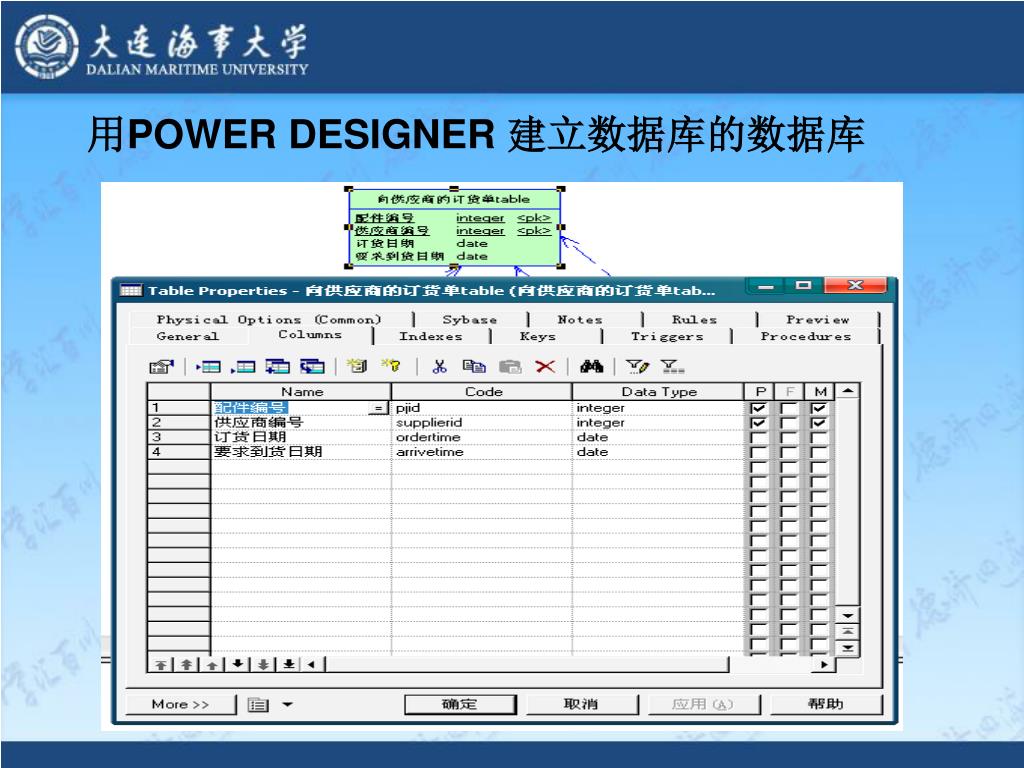Click the Create Key toolbar icon
The image size is (1024, 768).
point(391,366)
